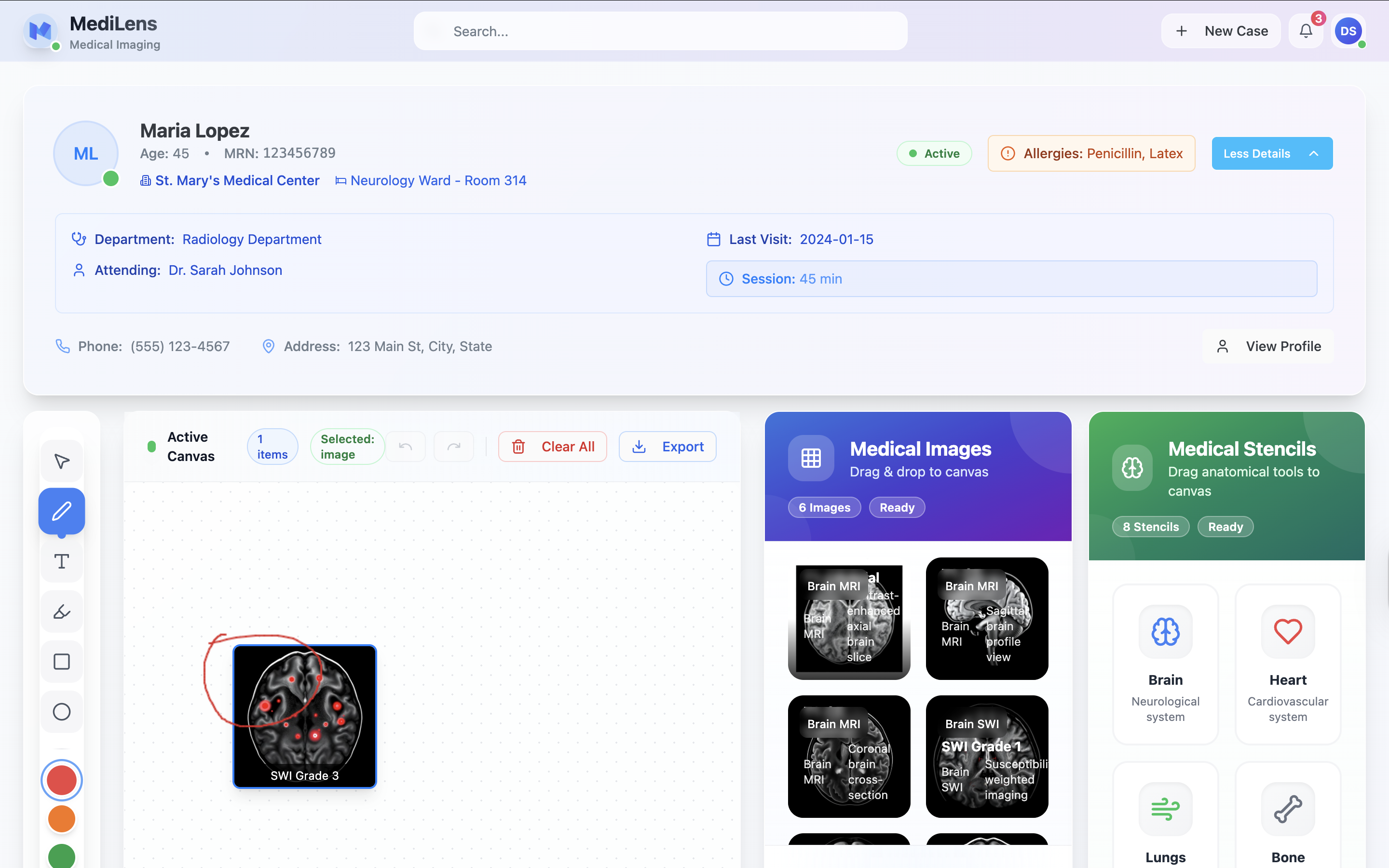Open the DS user avatar menu
Screen dimensions: 1389x868
1348,31
